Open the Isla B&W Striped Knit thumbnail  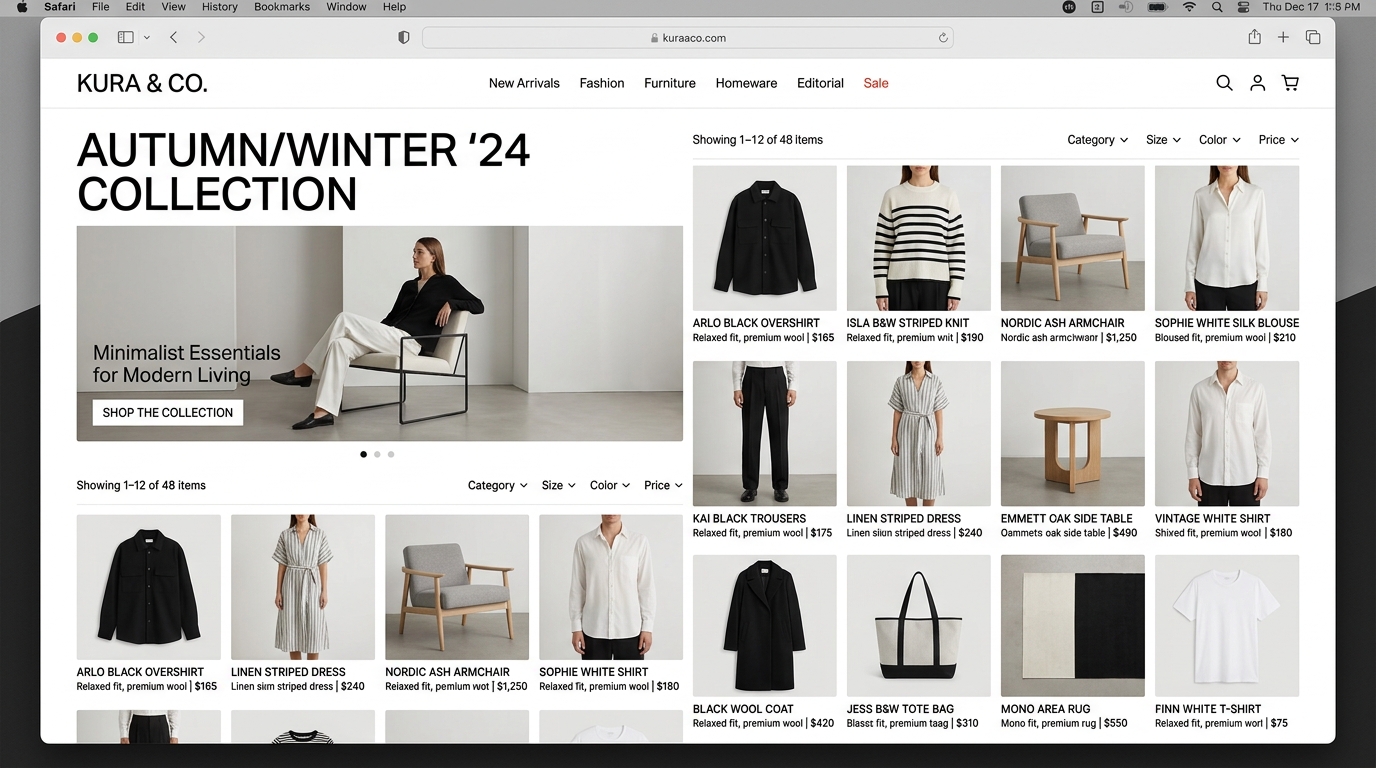click(918, 238)
